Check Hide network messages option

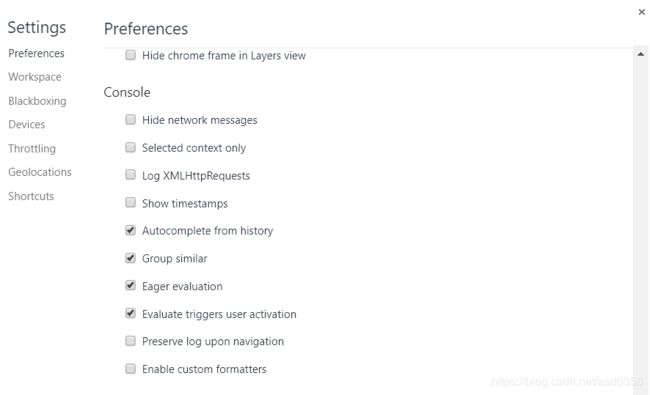[x=130, y=119]
